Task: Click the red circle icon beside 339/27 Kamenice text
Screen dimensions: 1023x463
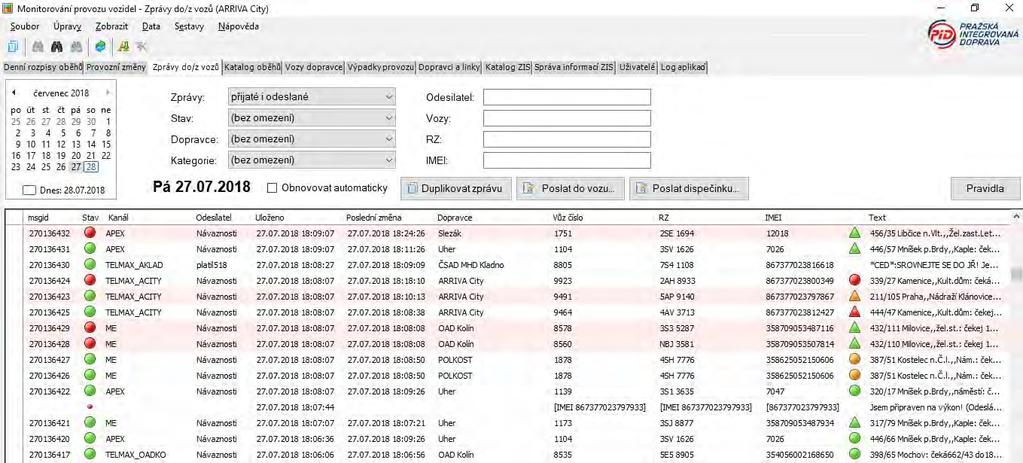Action: tap(855, 280)
